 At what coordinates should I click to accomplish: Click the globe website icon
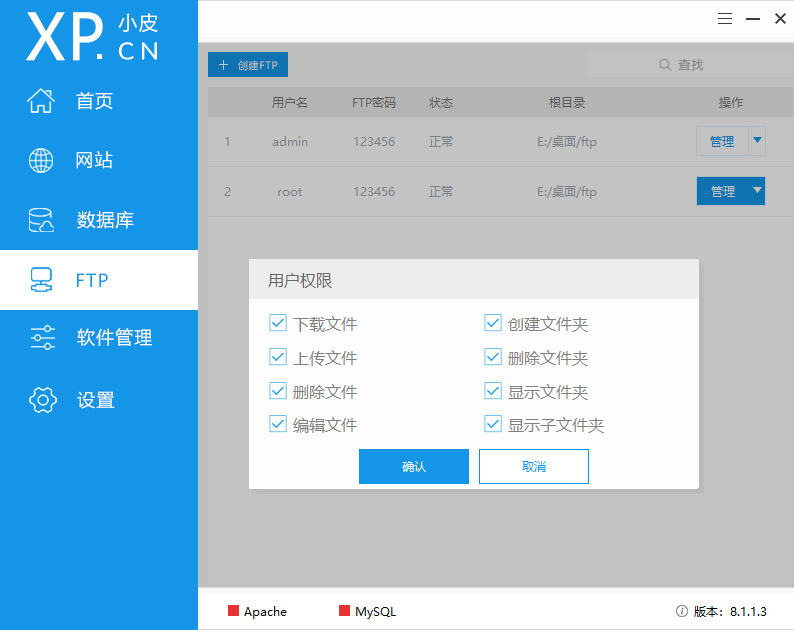tap(41, 160)
